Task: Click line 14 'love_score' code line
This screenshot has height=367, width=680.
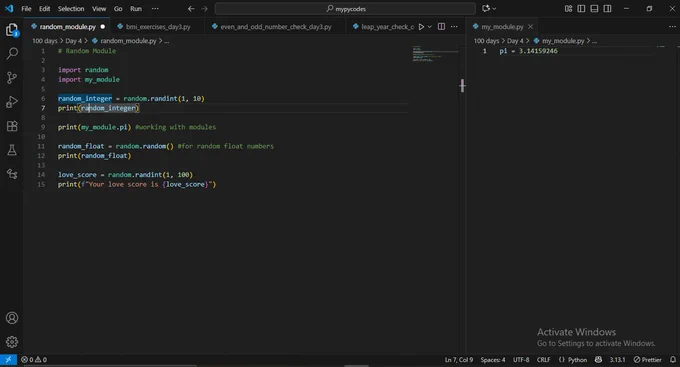Action: pos(125,175)
